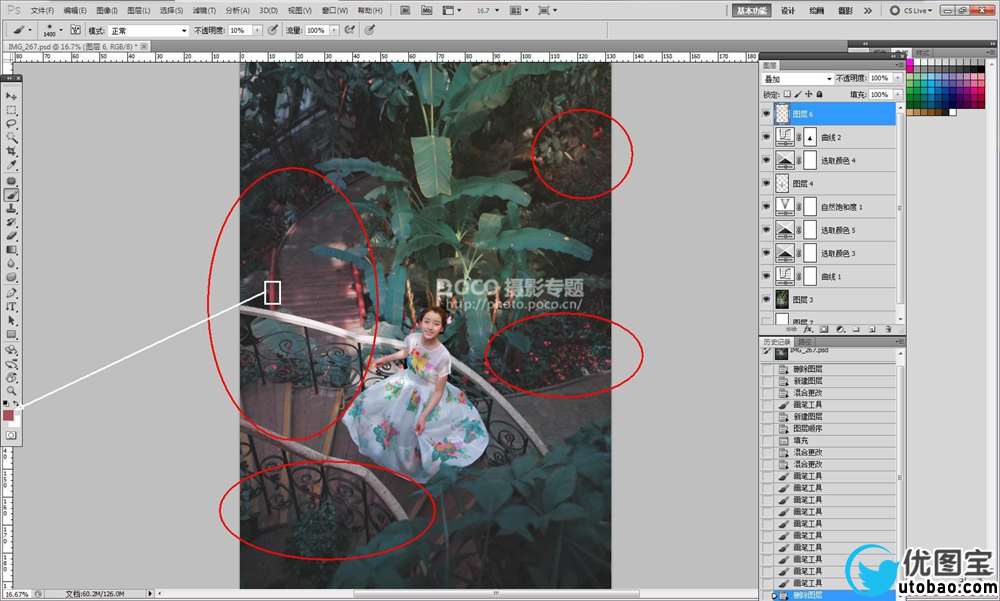Hide the 曲线 2 layer
Image resolution: width=1000 pixels, height=601 pixels.
tap(766, 137)
